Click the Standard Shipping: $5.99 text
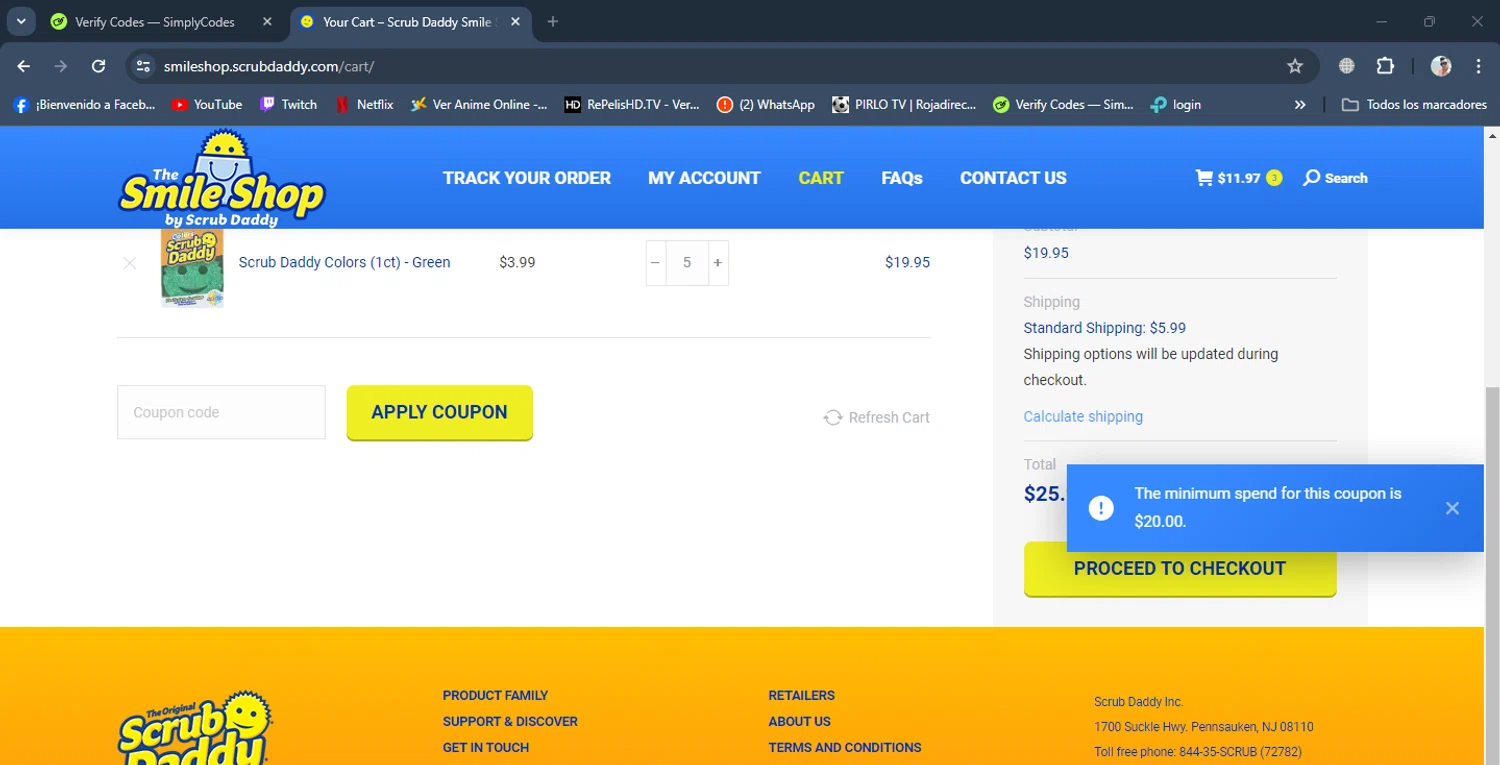Screen dimensions: 1500x765 (1104, 328)
